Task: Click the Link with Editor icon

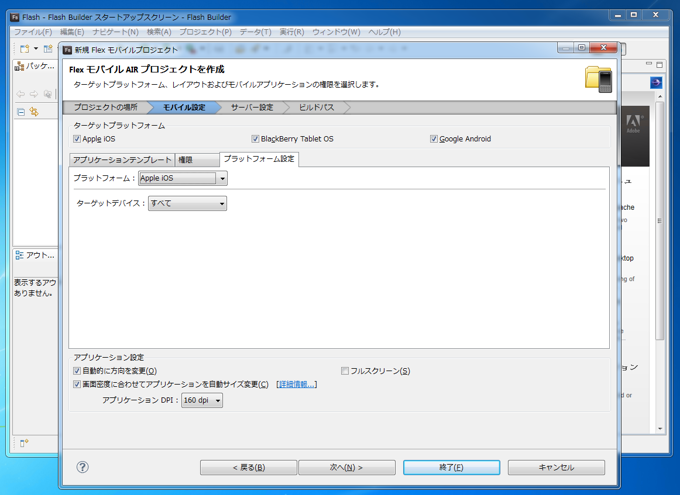Action: [x=34, y=112]
